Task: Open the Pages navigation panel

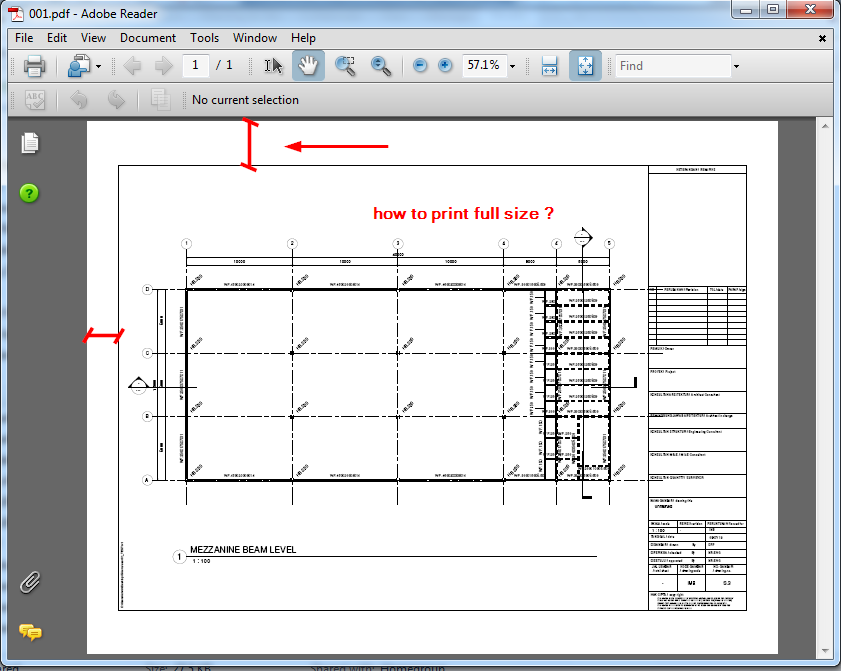Action: click(x=30, y=143)
